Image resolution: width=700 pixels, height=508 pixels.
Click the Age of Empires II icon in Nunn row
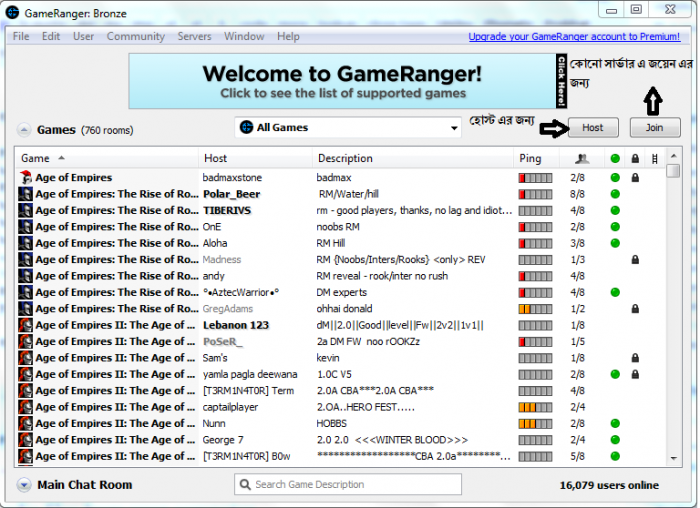(x=25, y=423)
